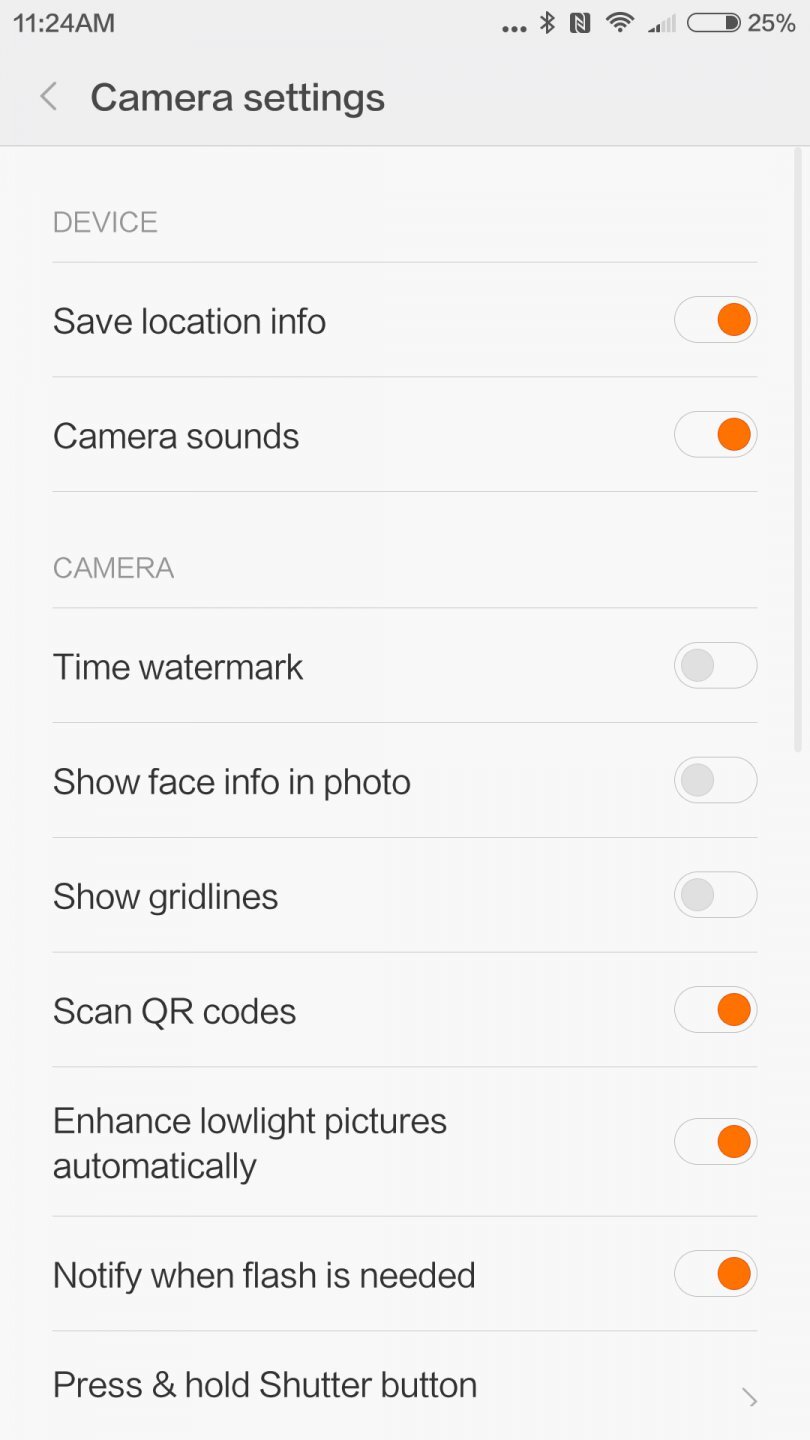
Task: Turn on Show face info toggle
Action: coord(715,781)
